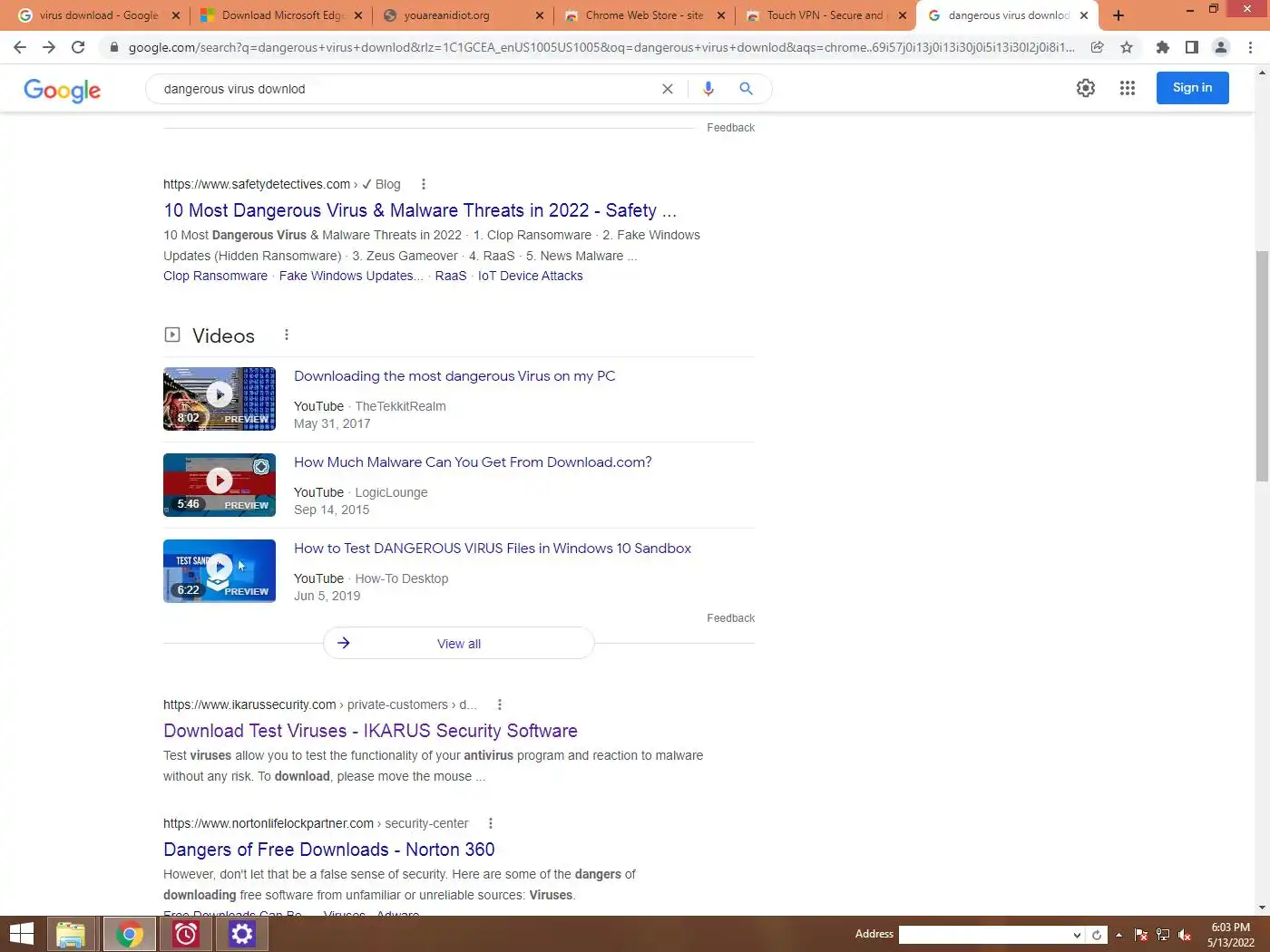Open the Fake Windows Updates sitelink
This screenshot has height=952, width=1270.
coord(351,276)
